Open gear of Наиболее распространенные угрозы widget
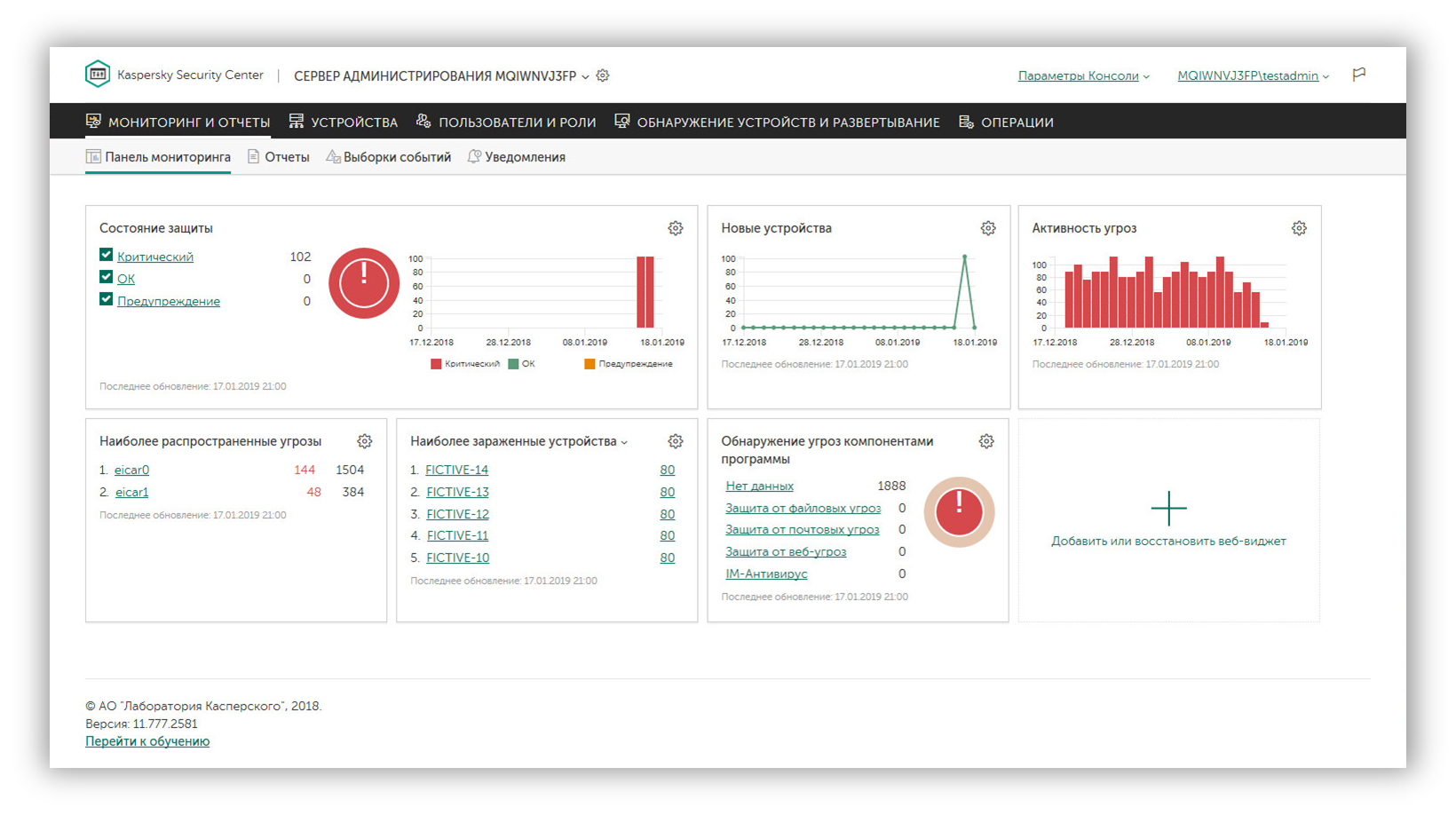The image size is (1456, 815). [x=365, y=441]
